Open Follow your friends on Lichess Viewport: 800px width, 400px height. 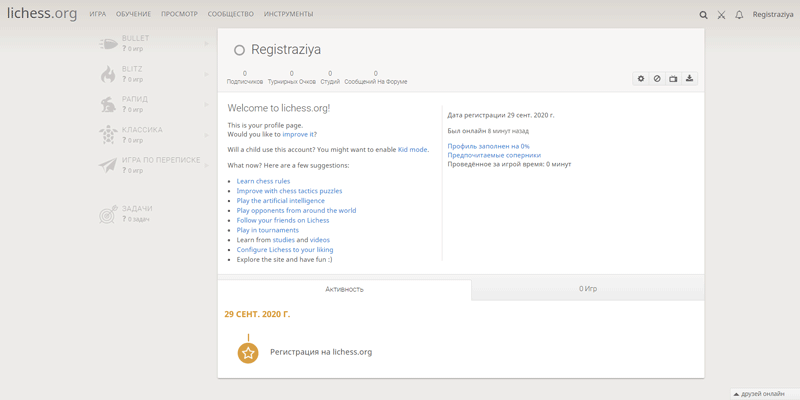(283, 220)
